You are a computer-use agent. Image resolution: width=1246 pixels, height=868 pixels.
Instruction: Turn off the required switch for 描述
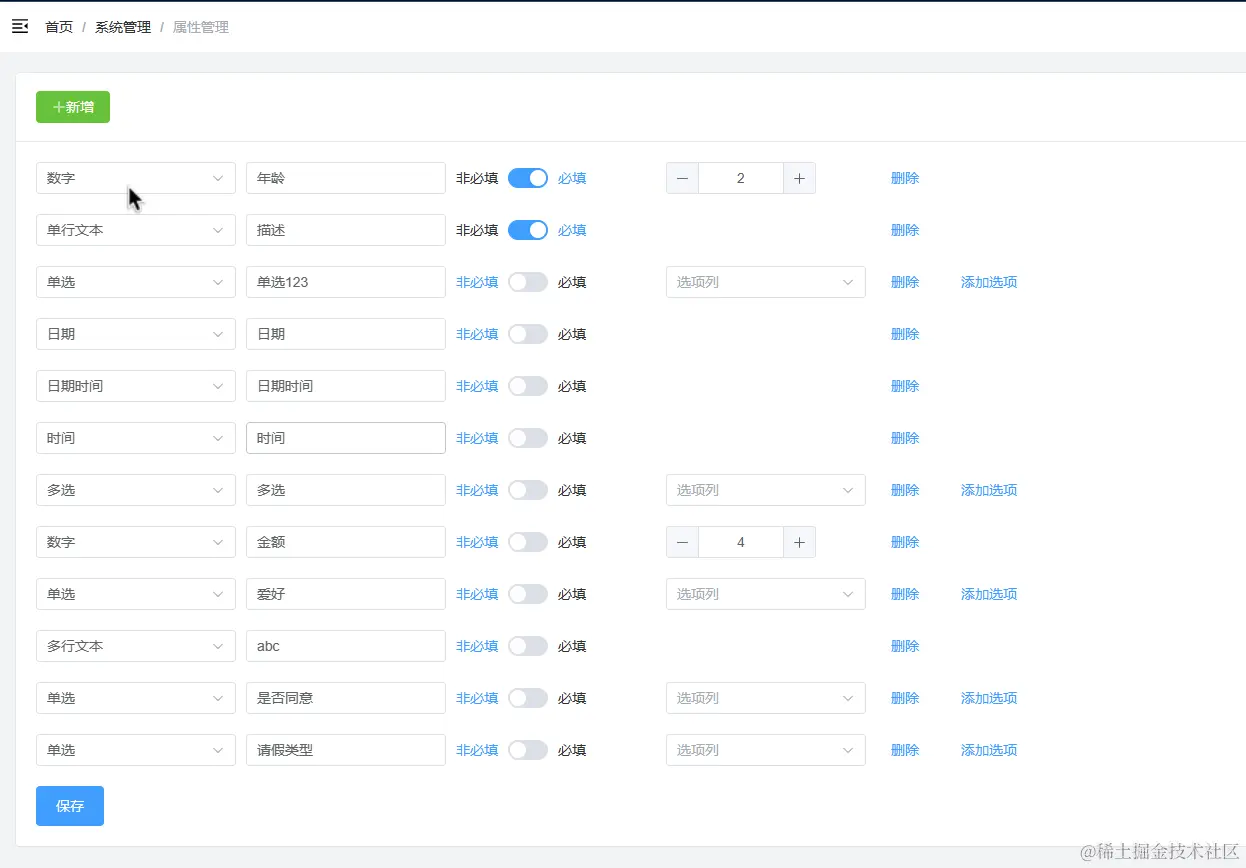pyautogui.click(x=528, y=230)
